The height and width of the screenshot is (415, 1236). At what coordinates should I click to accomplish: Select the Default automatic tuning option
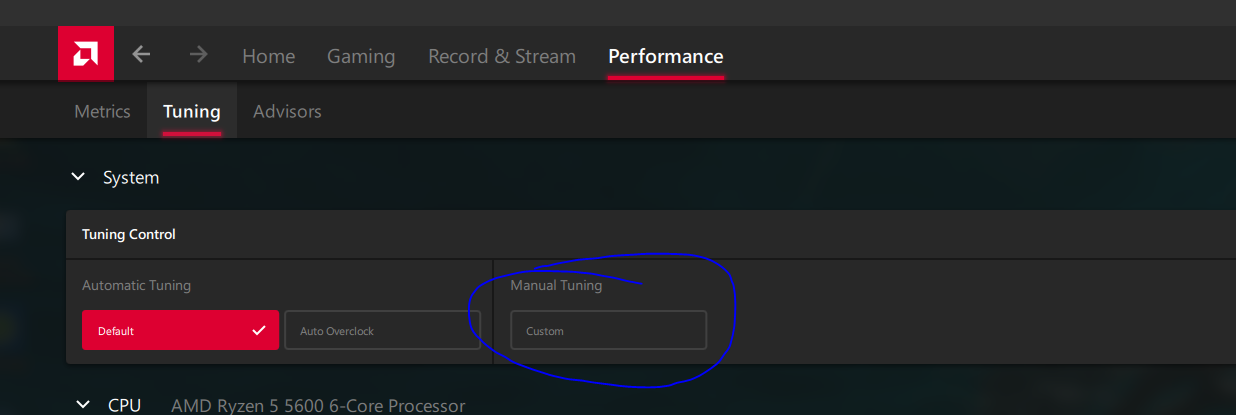coord(166,330)
